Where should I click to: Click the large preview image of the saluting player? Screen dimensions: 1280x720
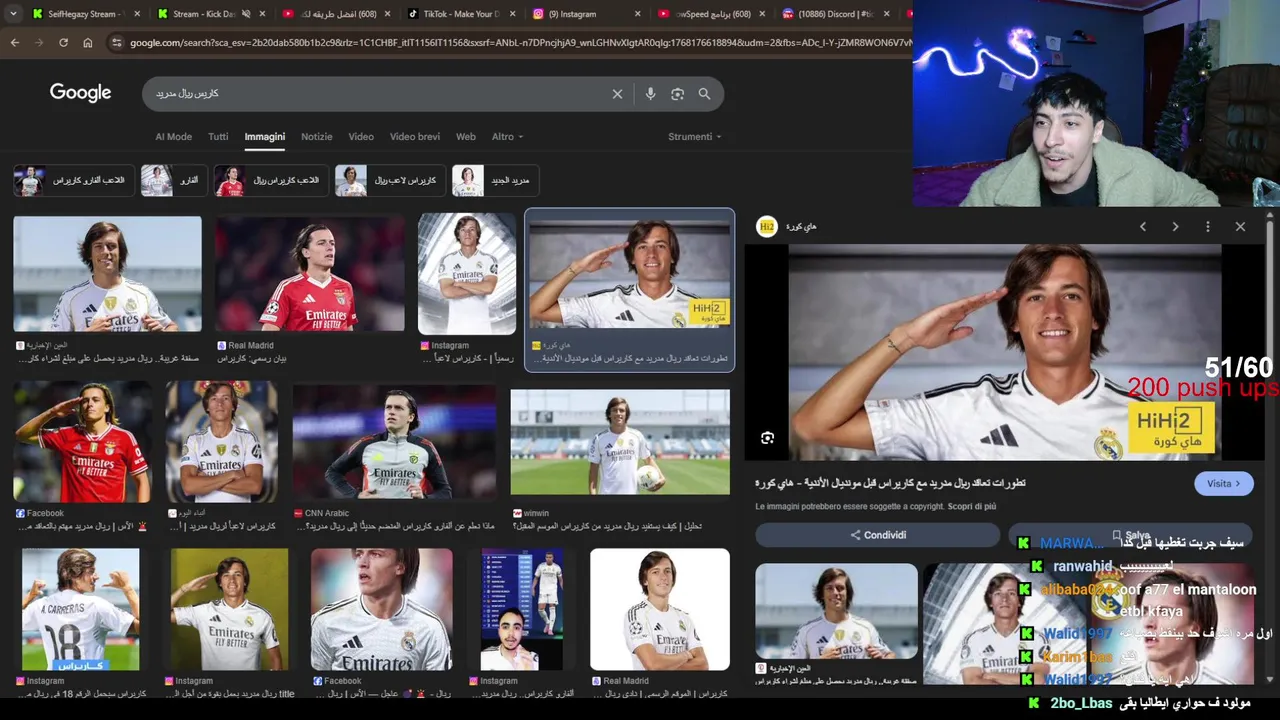1005,352
